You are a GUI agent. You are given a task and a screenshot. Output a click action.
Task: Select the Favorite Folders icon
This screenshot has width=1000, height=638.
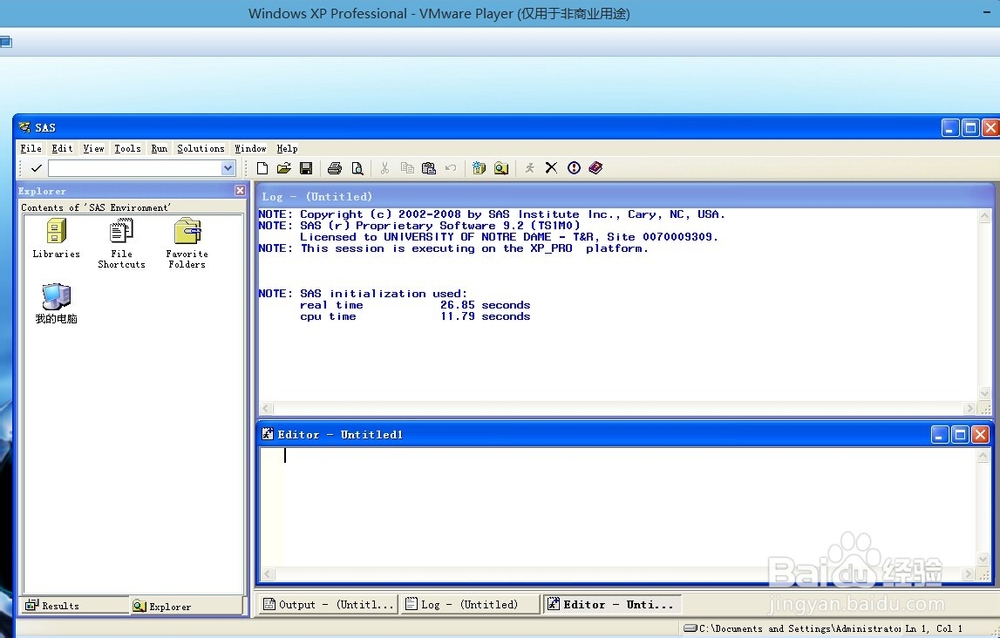(x=187, y=244)
